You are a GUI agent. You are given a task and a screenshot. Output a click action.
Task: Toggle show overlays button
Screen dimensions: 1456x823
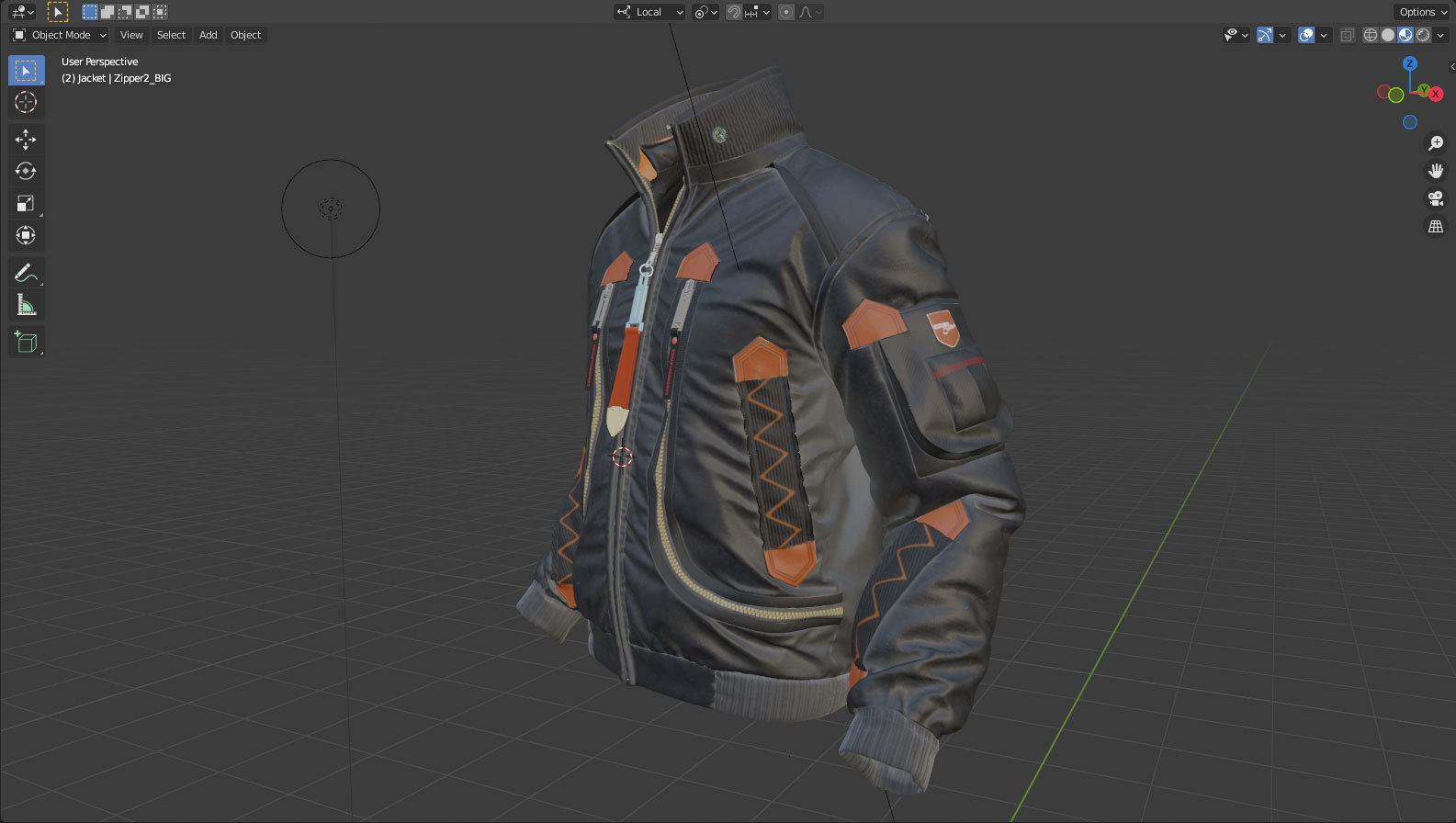pos(1306,35)
